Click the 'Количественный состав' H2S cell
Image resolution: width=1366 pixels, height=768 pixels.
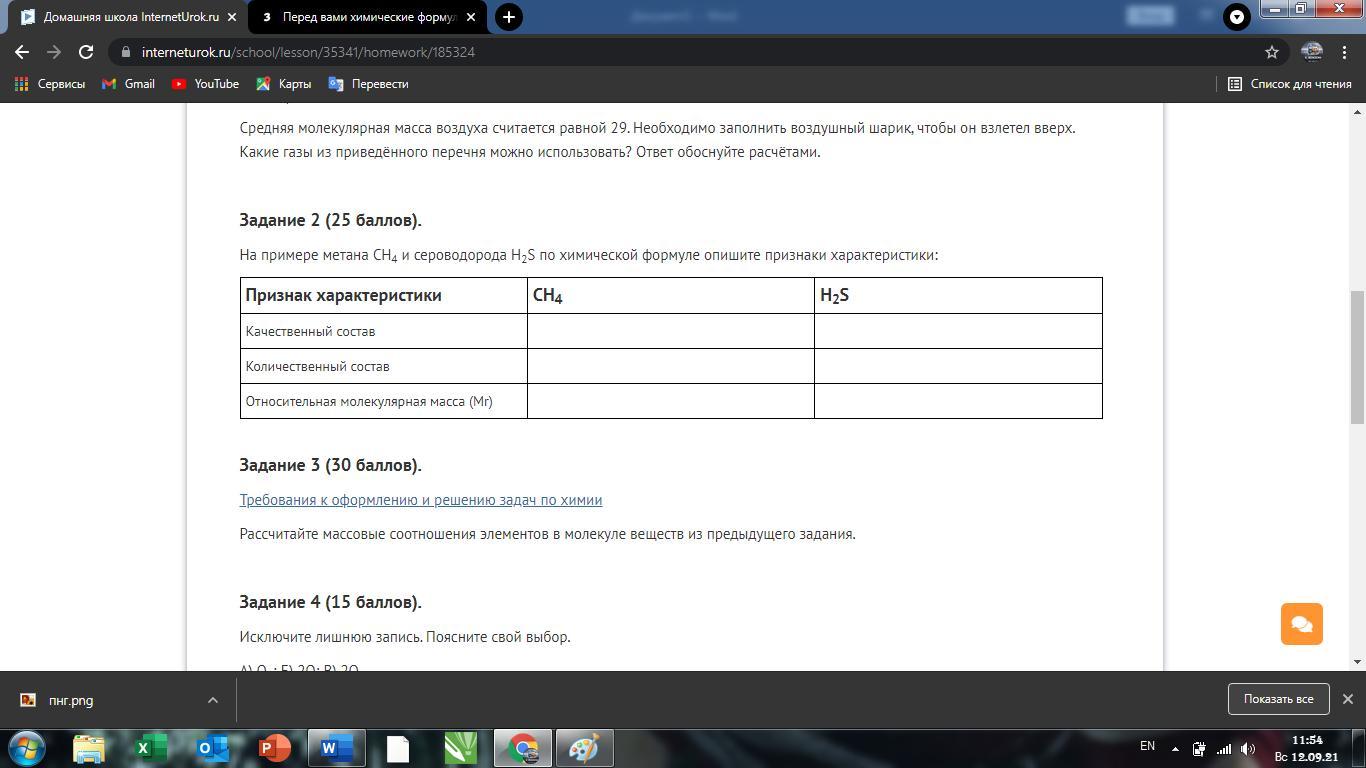(958, 366)
